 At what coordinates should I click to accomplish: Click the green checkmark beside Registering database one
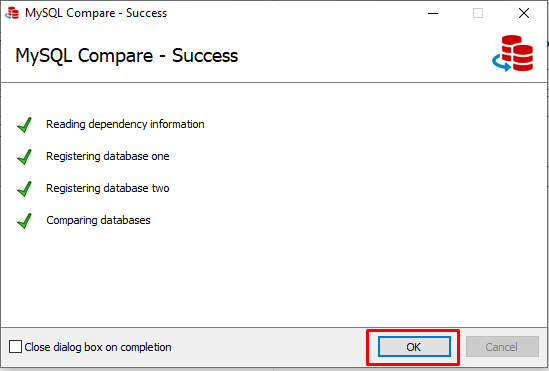point(25,156)
